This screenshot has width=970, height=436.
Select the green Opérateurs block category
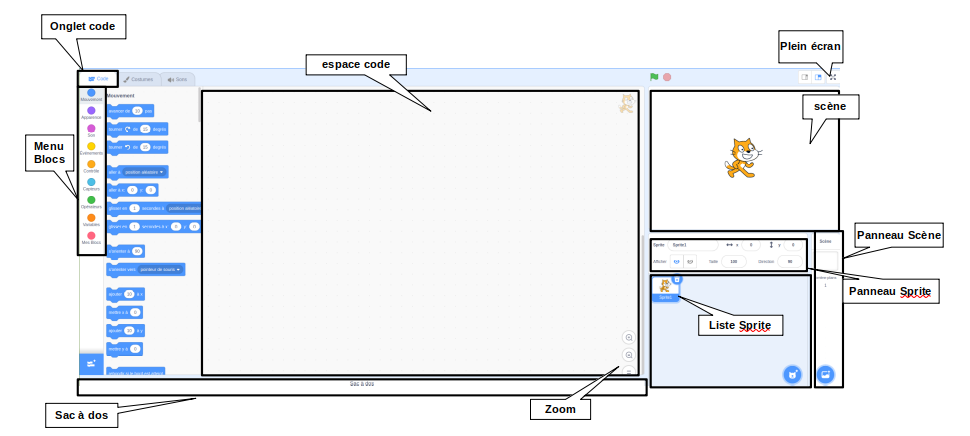pos(91,201)
